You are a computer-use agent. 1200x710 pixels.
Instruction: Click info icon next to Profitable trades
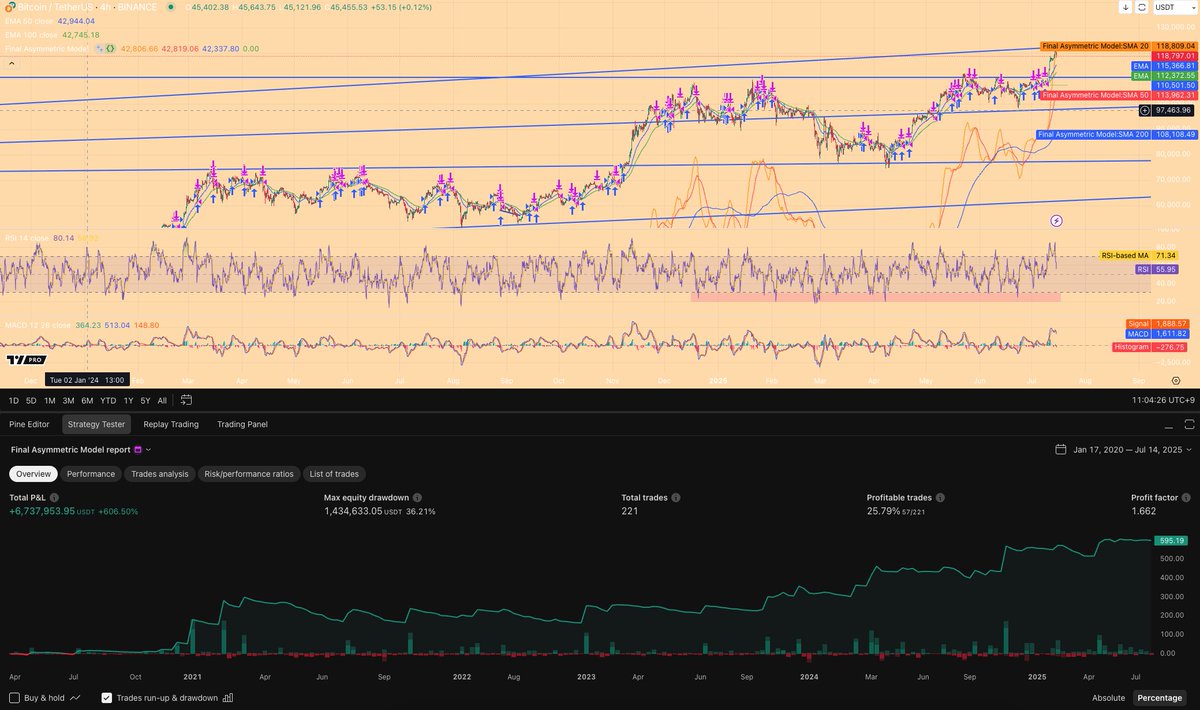click(941, 497)
